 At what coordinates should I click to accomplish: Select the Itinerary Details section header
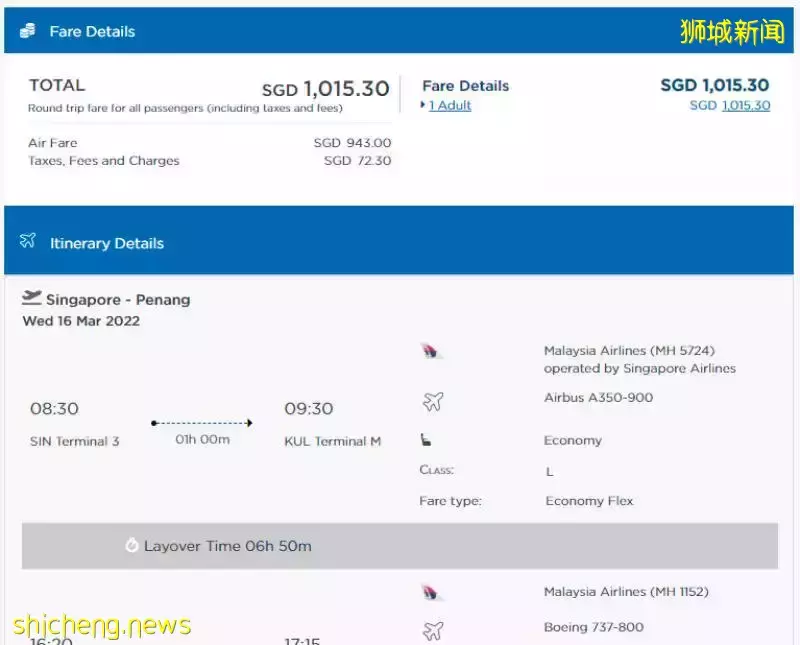point(106,243)
